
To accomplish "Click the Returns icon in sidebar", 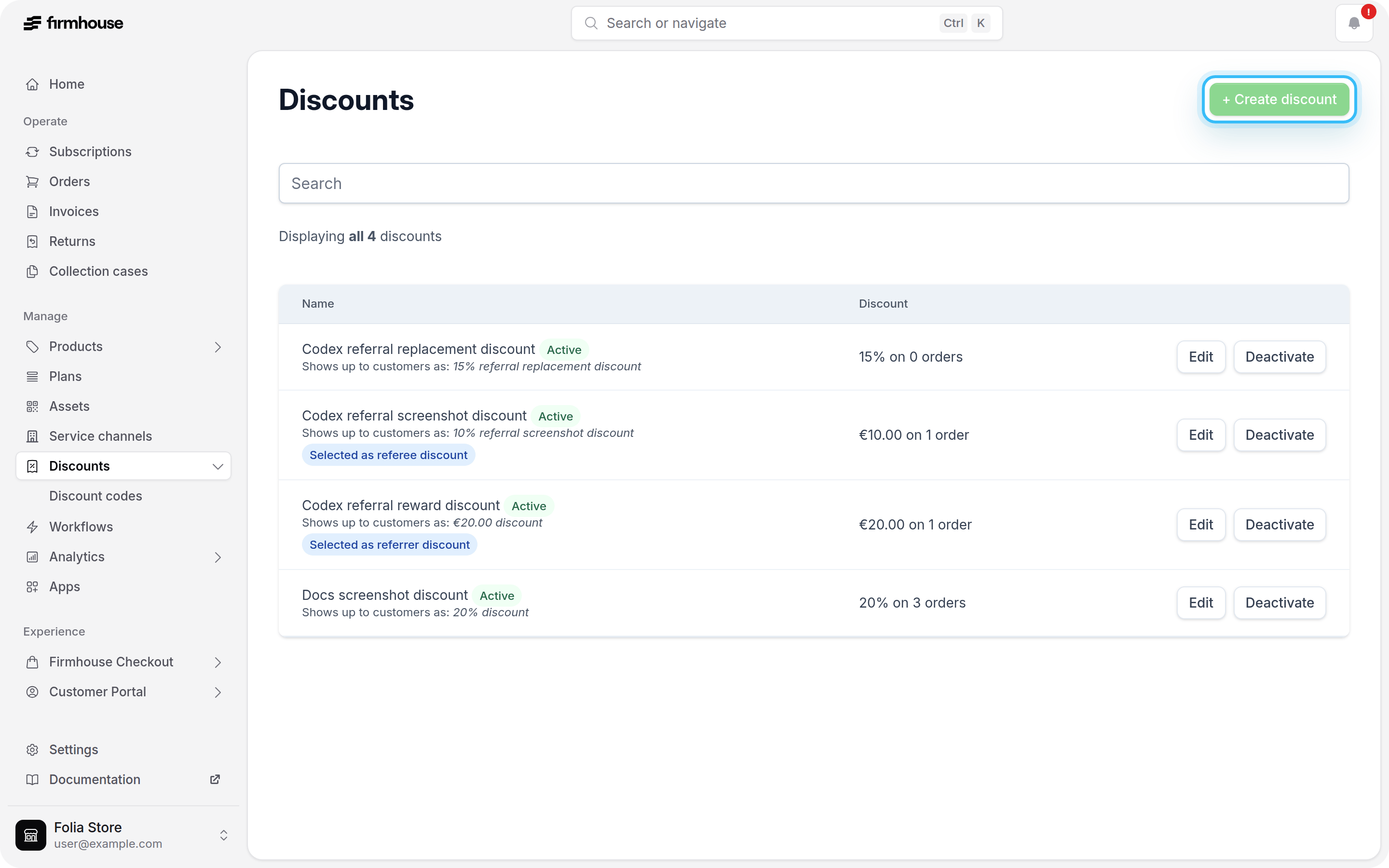I will pyautogui.click(x=33, y=241).
